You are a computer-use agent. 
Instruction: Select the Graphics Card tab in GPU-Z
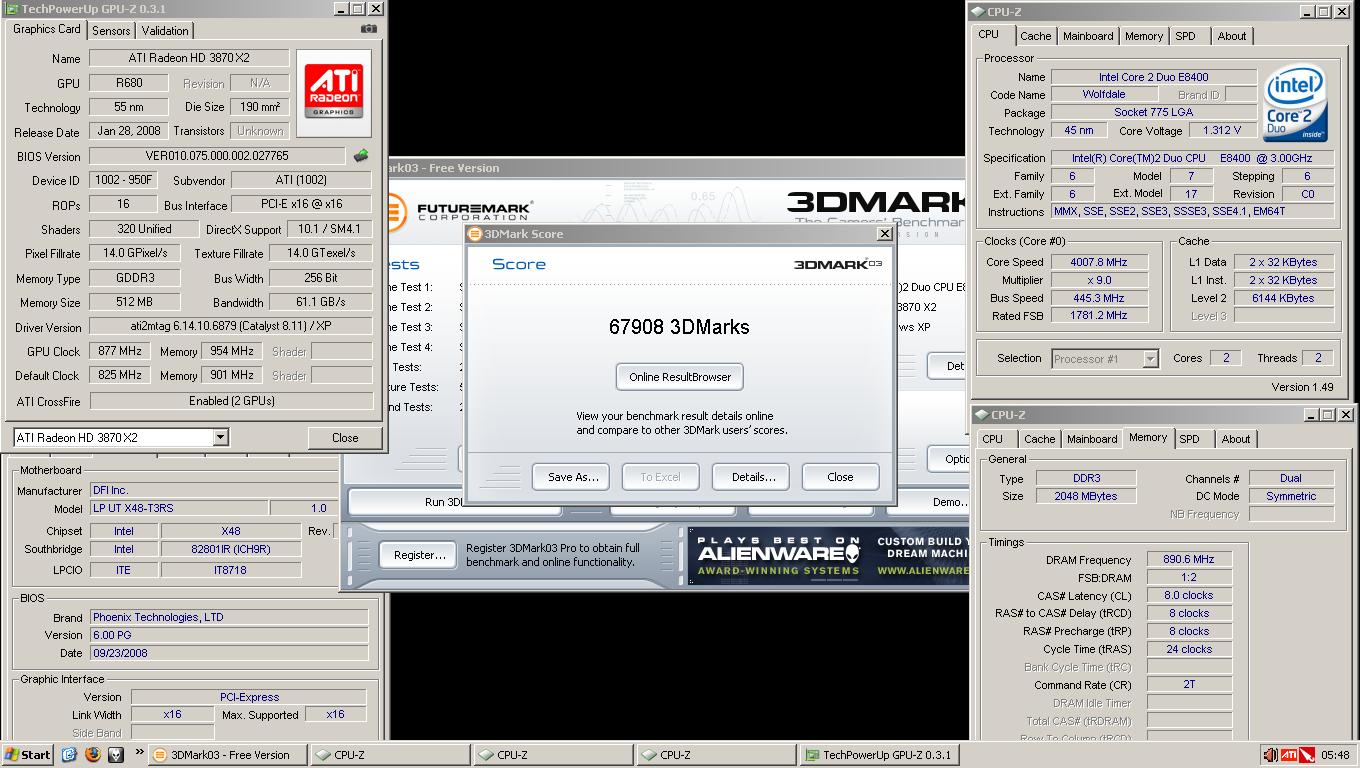coord(47,29)
